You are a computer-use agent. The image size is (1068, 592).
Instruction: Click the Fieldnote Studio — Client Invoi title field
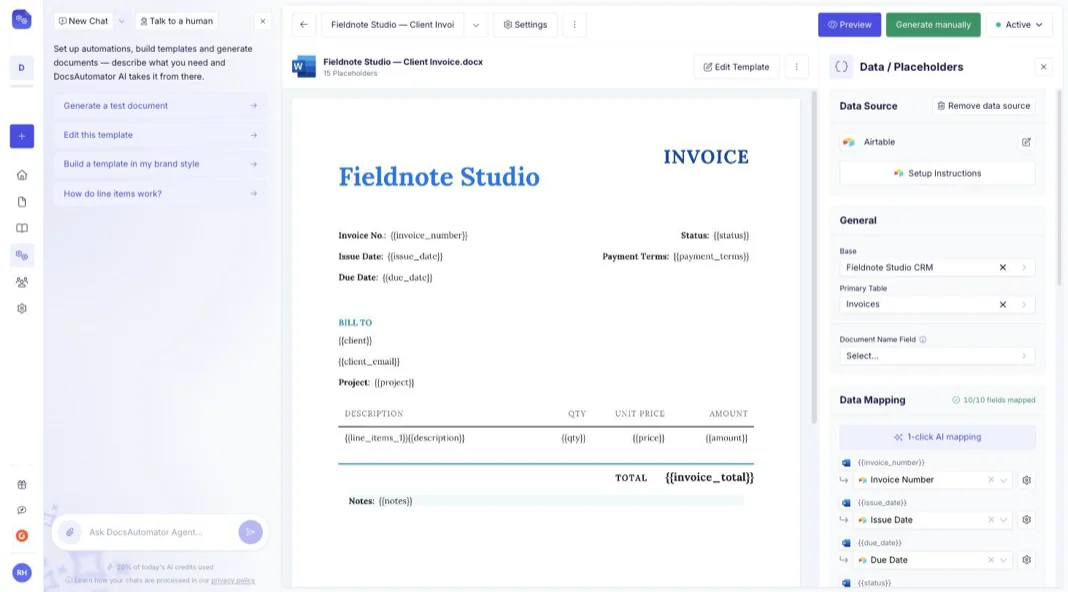[392, 25]
